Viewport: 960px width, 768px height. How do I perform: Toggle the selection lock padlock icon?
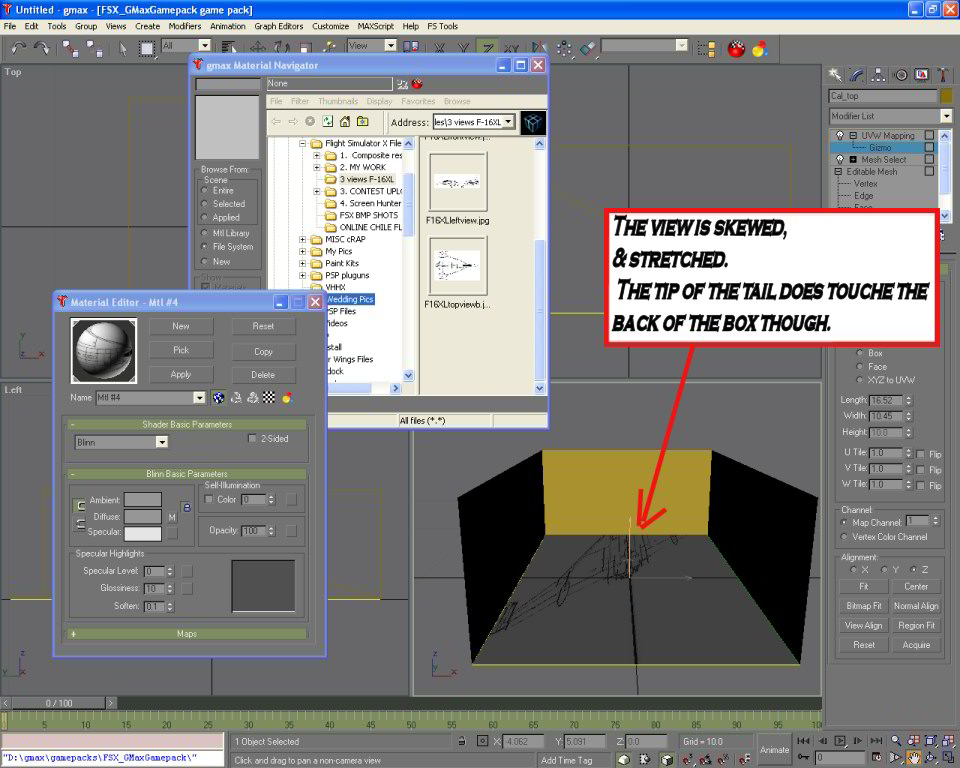(x=460, y=741)
